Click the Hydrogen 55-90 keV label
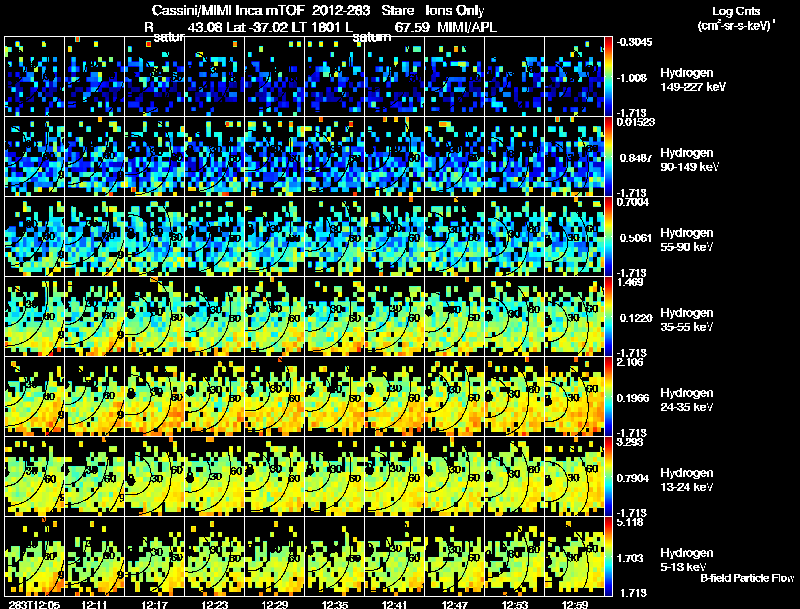The height and width of the screenshot is (609, 800). (687, 240)
